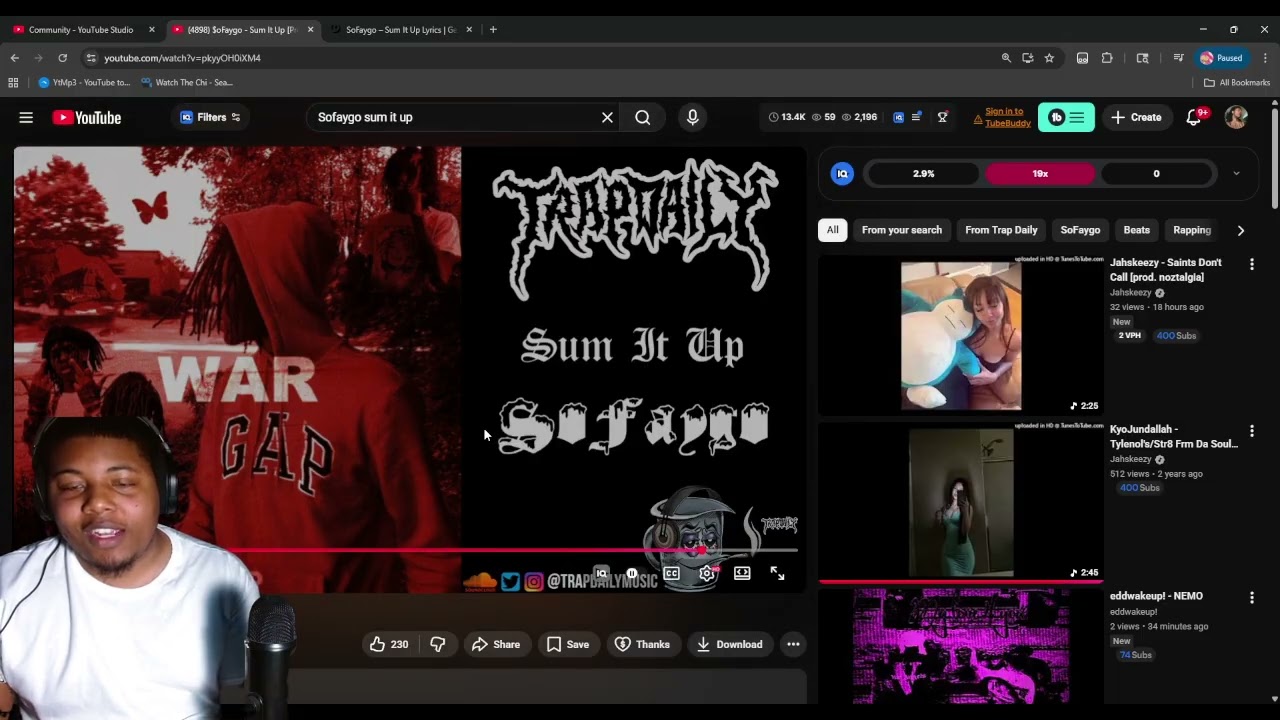Select From your search chip
The image size is (1280, 720).
(902, 230)
